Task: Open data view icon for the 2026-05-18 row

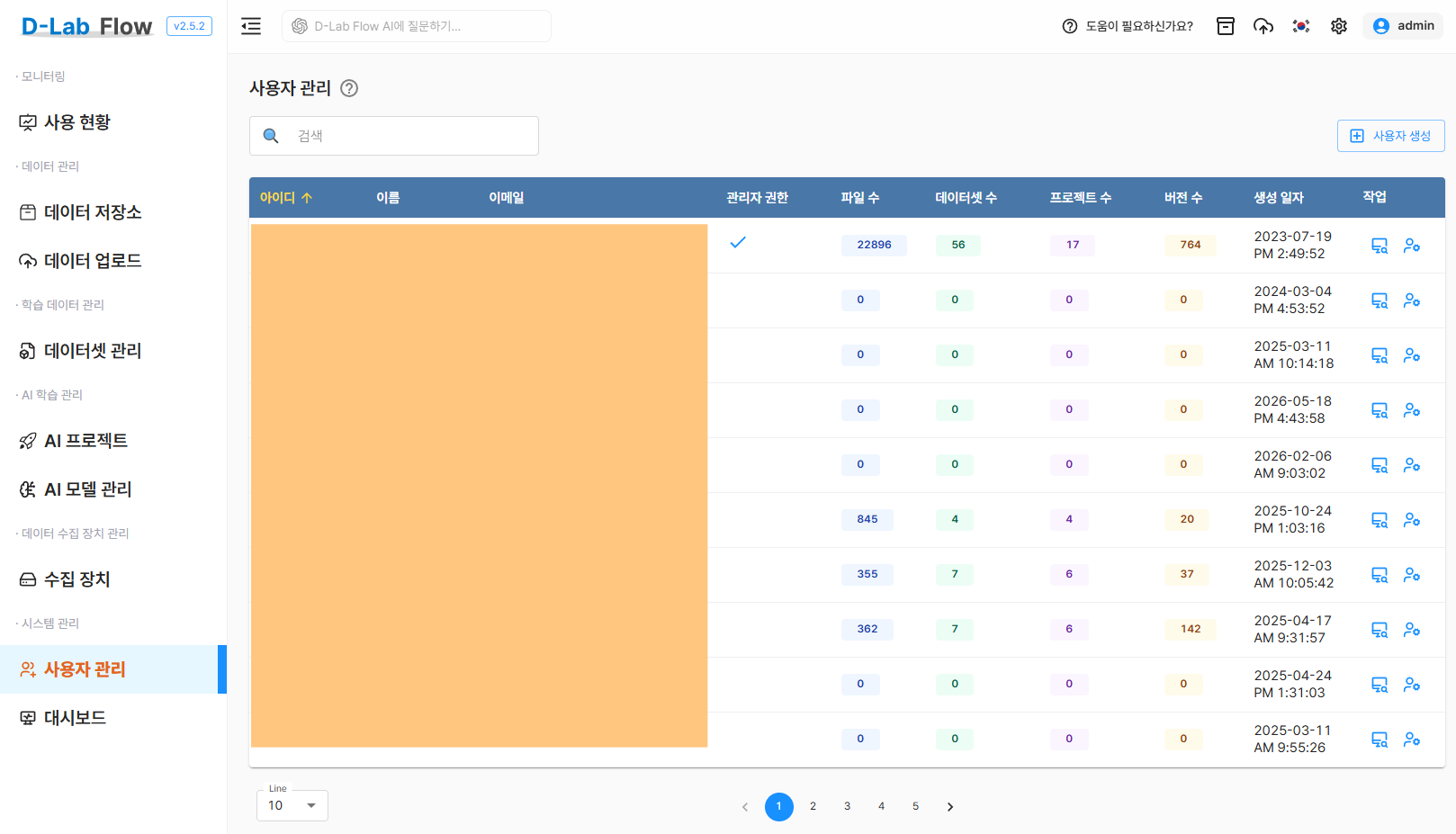Action: pyautogui.click(x=1380, y=410)
